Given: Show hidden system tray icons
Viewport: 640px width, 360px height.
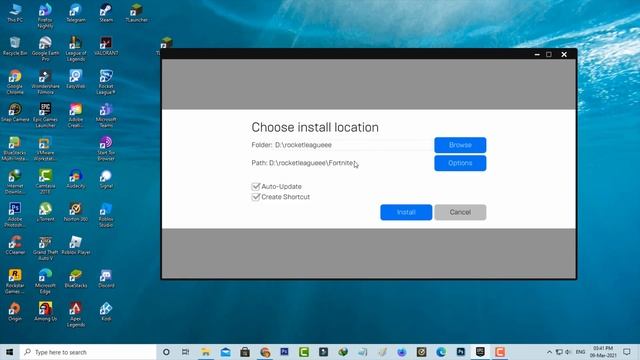Looking at the screenshot, I should click(549, 352).
